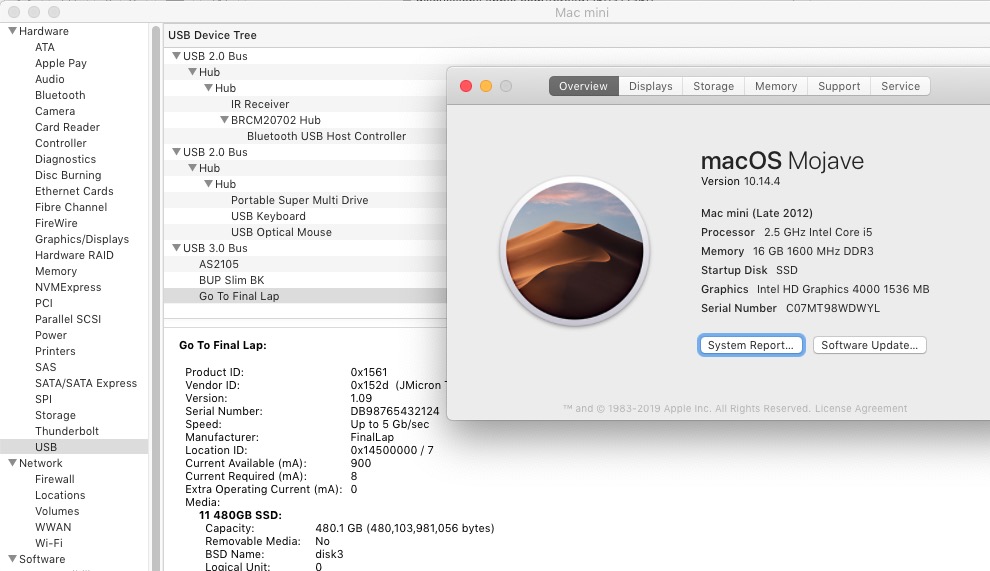Collapse the BRCM20702 Hub node
The image size is (990, 571).
point(224,119)
